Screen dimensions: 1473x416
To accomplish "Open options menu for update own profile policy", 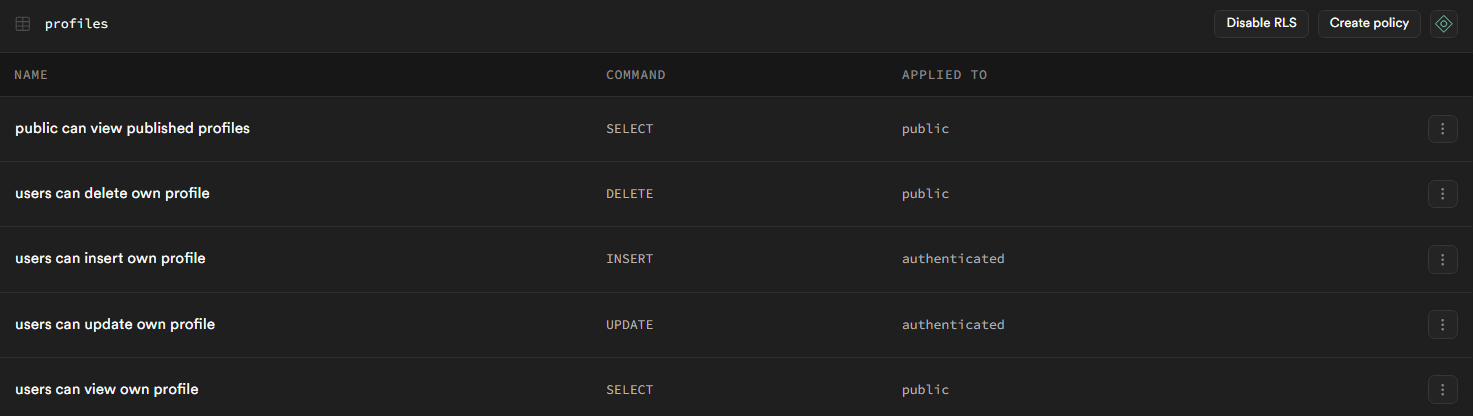I will point(1442,325).
